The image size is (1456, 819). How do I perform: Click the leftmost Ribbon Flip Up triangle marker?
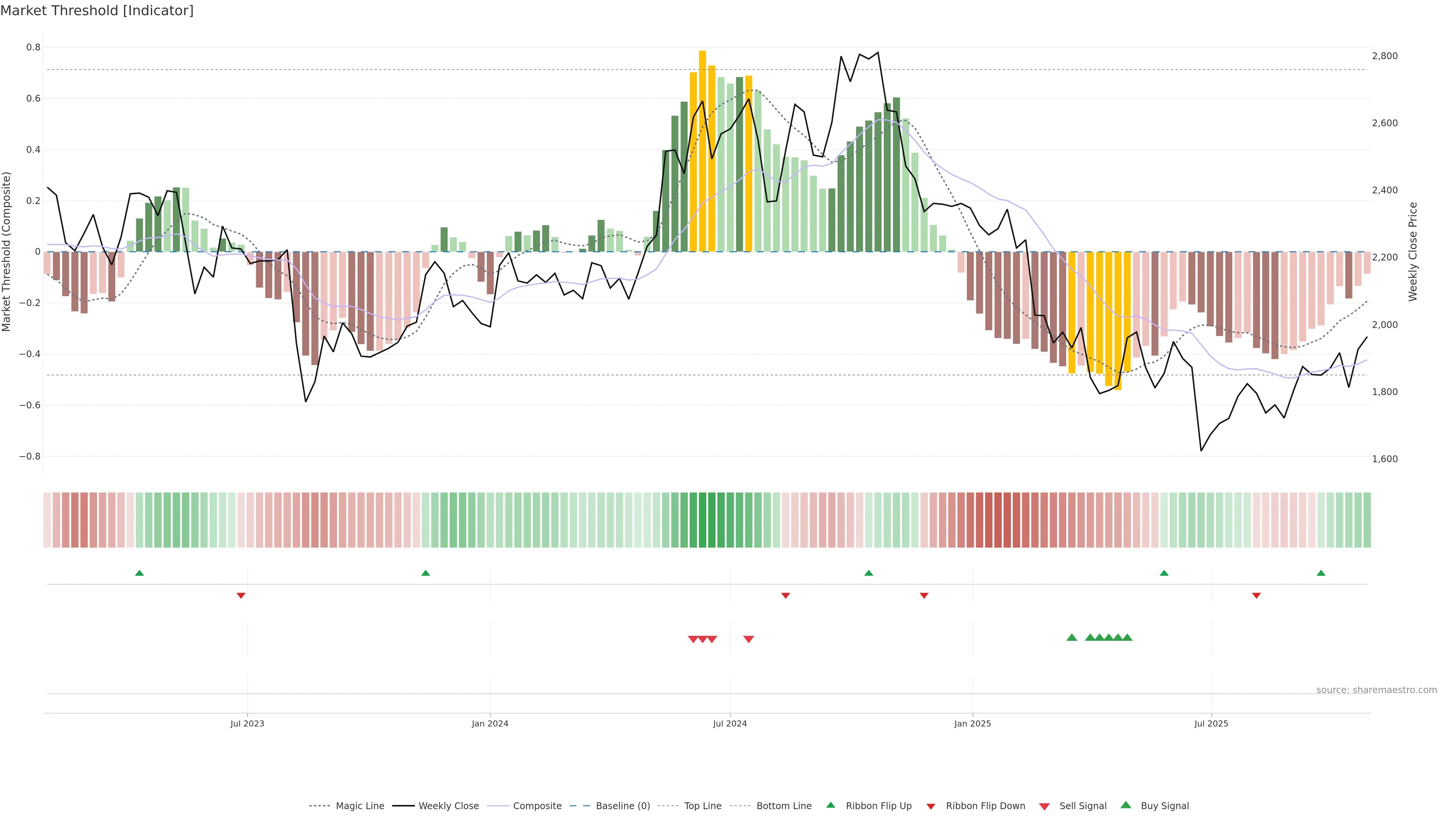pyautogui.click(x=140, y=573)
